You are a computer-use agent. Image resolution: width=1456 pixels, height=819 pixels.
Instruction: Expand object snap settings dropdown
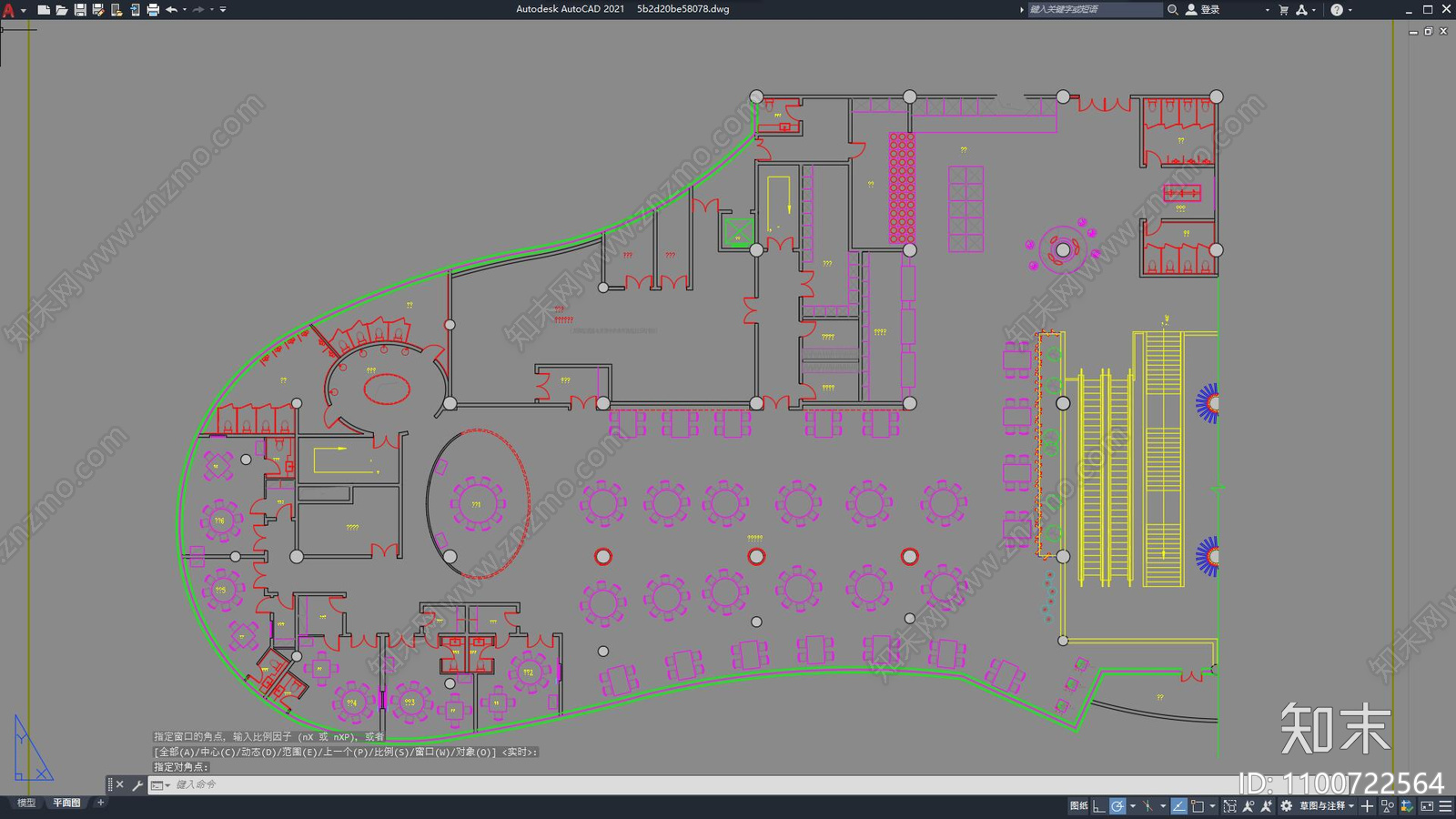tap(1212, 806)
